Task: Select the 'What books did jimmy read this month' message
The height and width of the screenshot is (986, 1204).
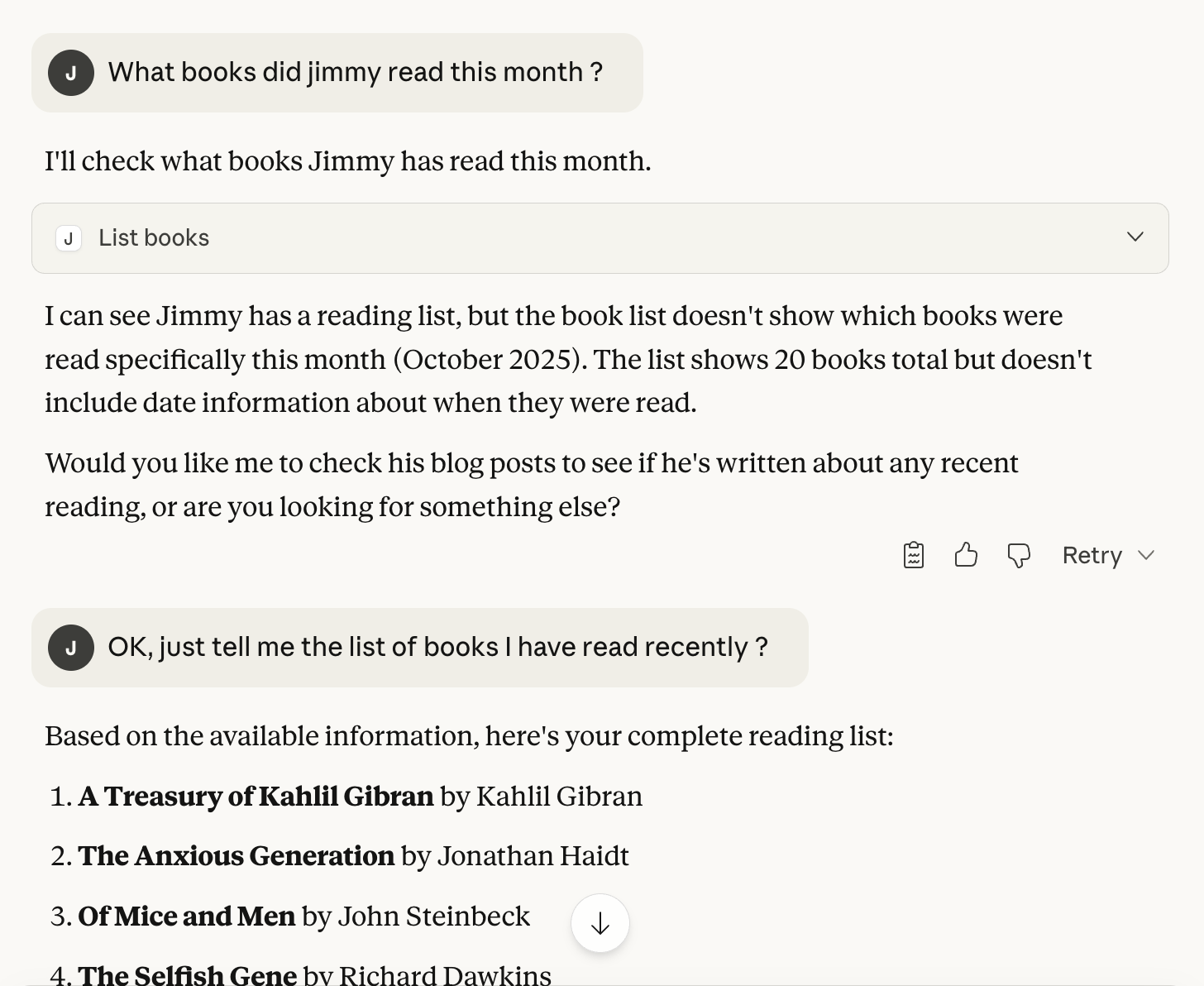Action: click(x=355, y=73)
